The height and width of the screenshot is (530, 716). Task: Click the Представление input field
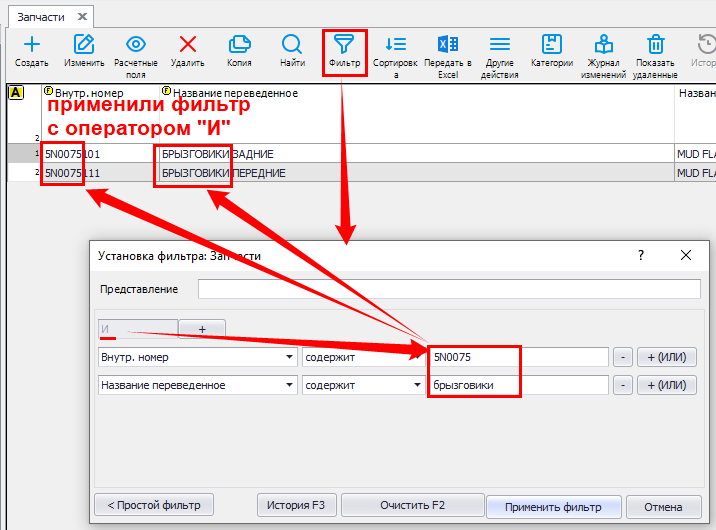[449, 289]
